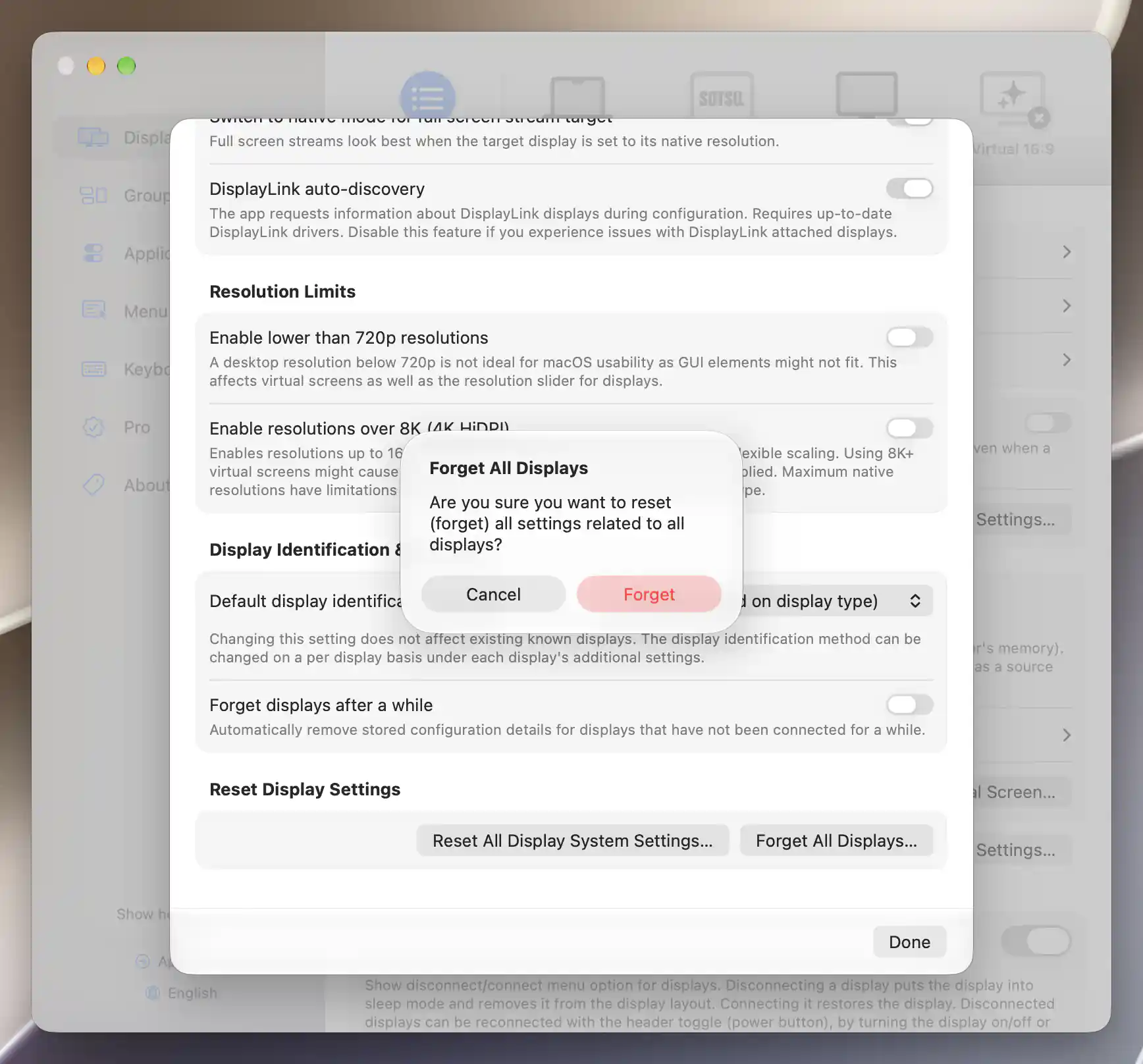1143x1064 pixels.
Task: Enable lower than 720p resolutions switch
Action: (909, 337)
